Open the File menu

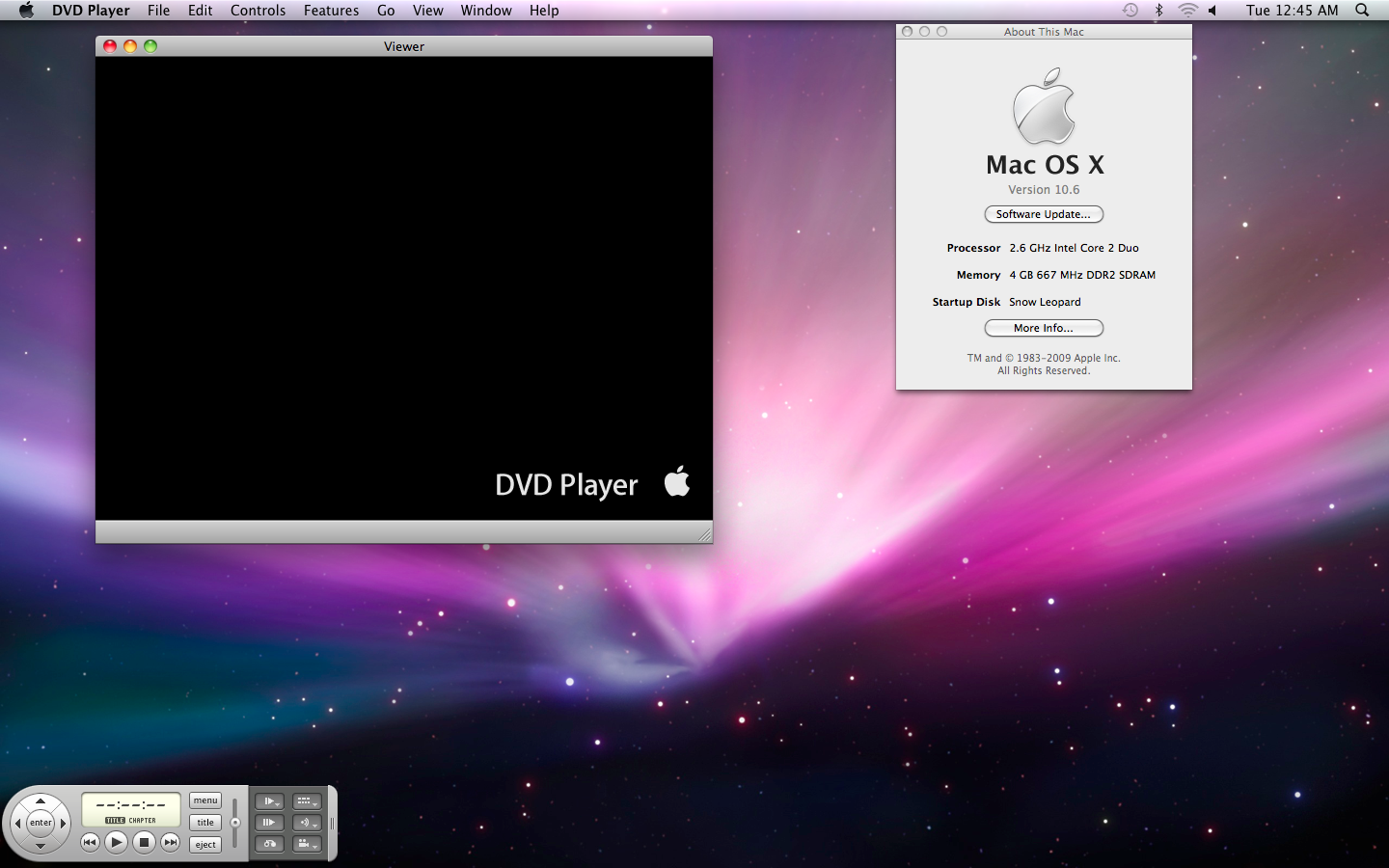[x=158, y=10]
